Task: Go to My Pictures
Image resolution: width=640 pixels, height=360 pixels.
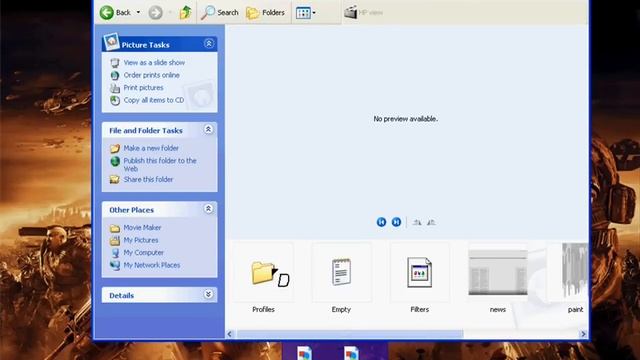Action: click(141, 240)
